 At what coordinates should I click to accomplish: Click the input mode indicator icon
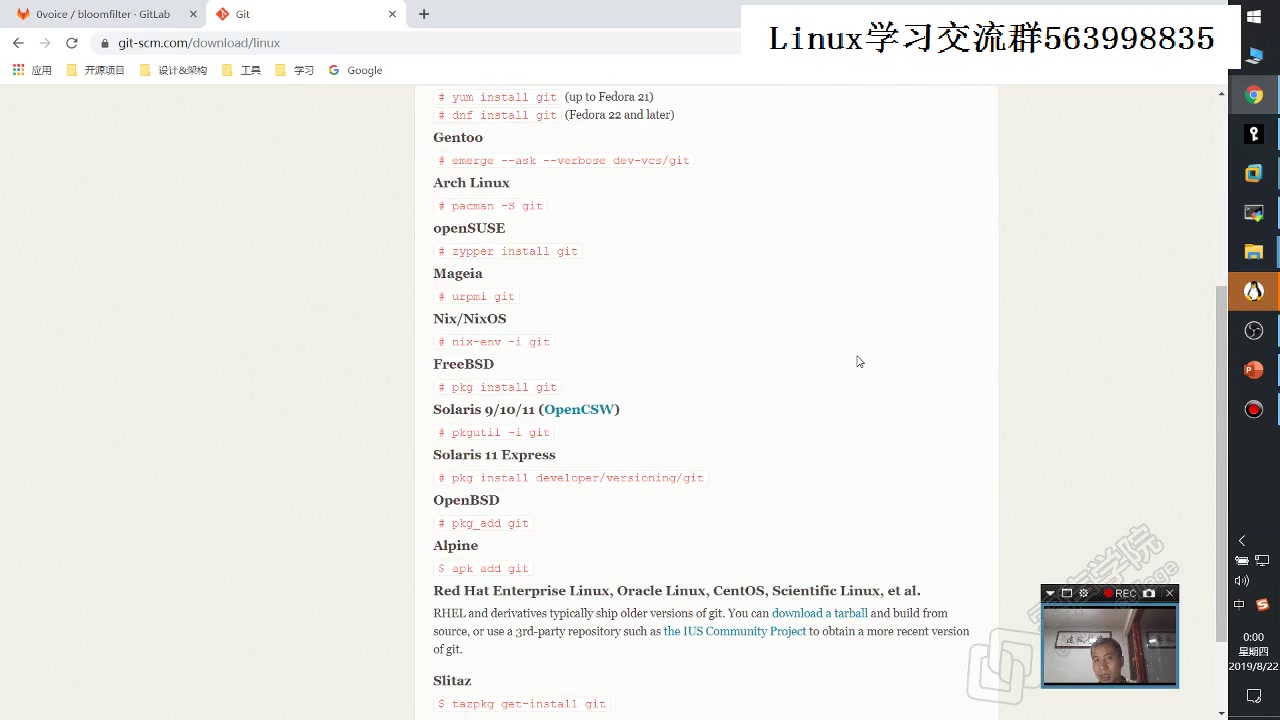pos(1240,604)
